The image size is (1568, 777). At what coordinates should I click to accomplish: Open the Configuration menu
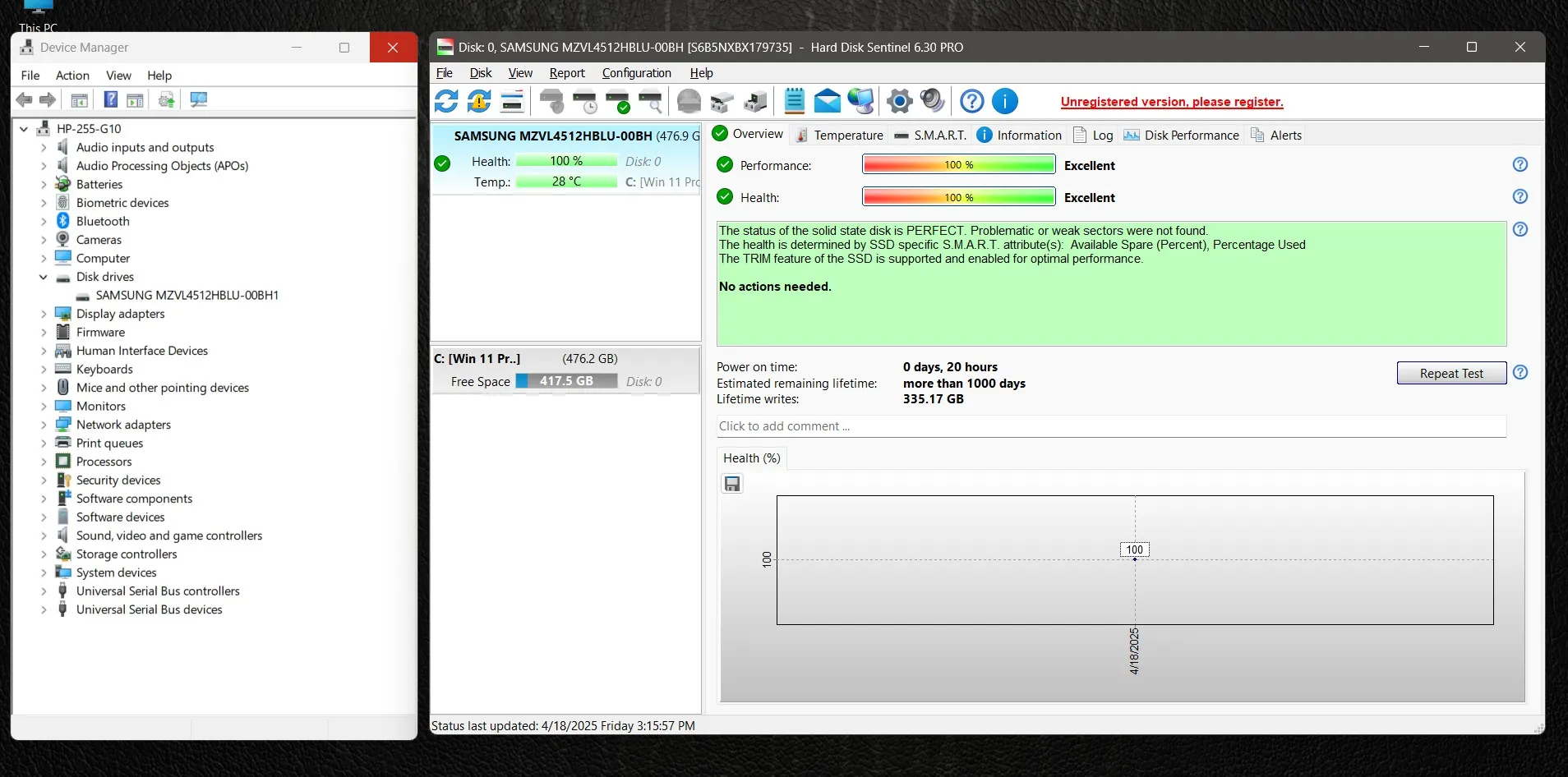tap(637, 73)
